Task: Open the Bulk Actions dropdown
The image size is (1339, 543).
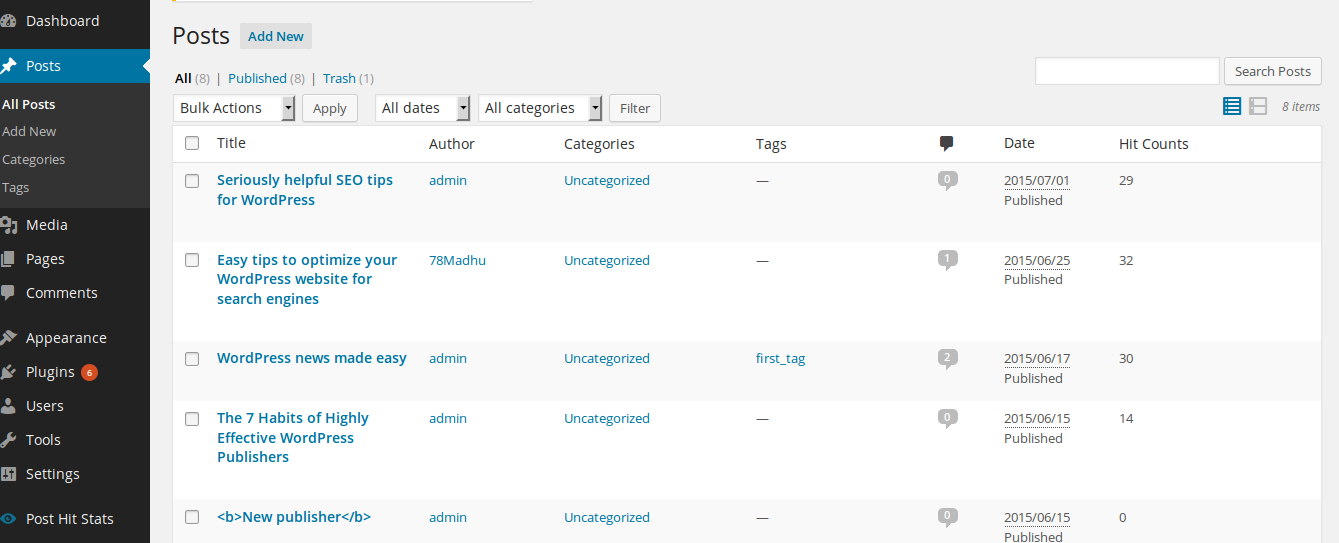Action: [x=234, y=108]
